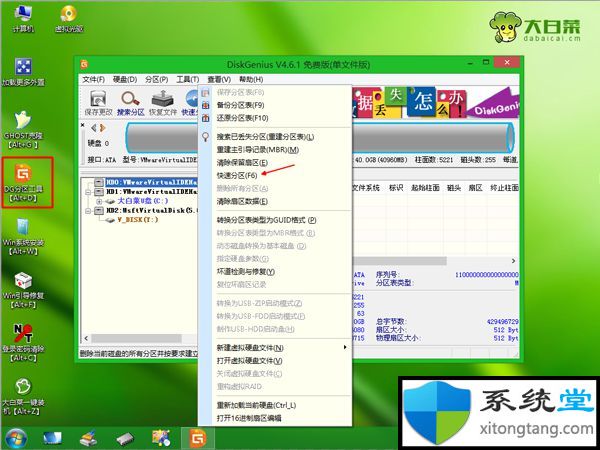Choose 备份分区表(F9) menu entry
The height and width of the screenshot is (450, 600).
(x=275, y=105)
